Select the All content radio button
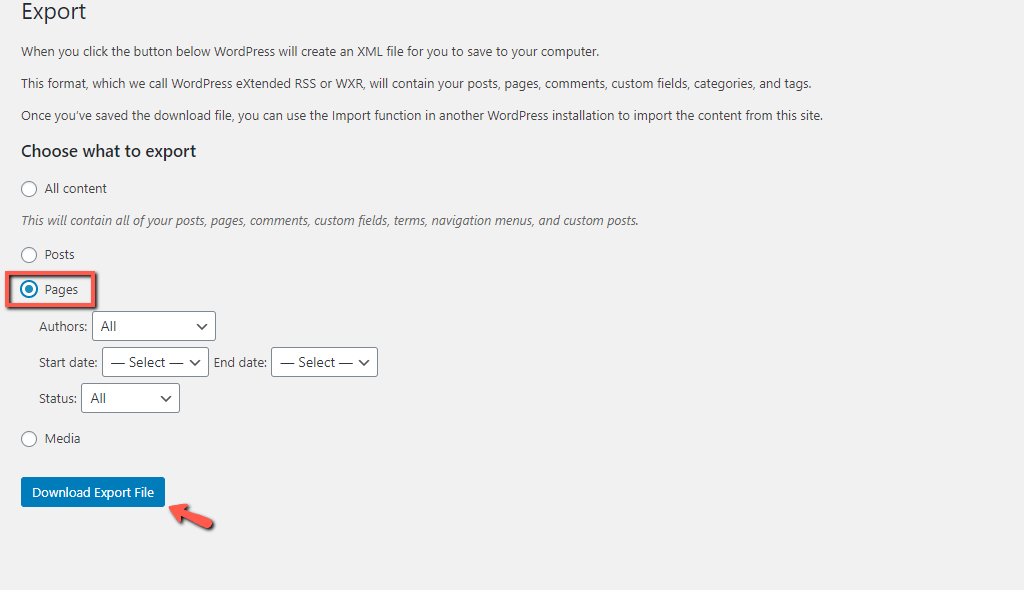1024x590 pixels. click(x=29, y=189)
